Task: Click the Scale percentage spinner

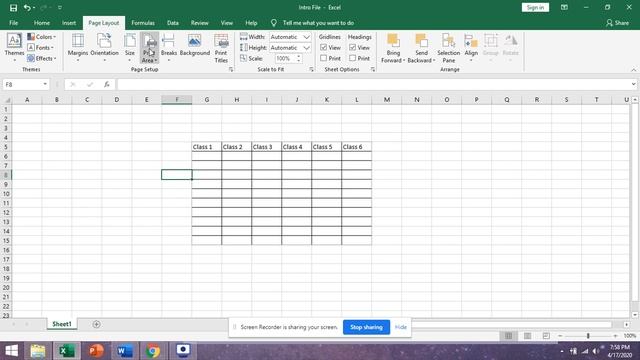Action: (x=299, y=58)
